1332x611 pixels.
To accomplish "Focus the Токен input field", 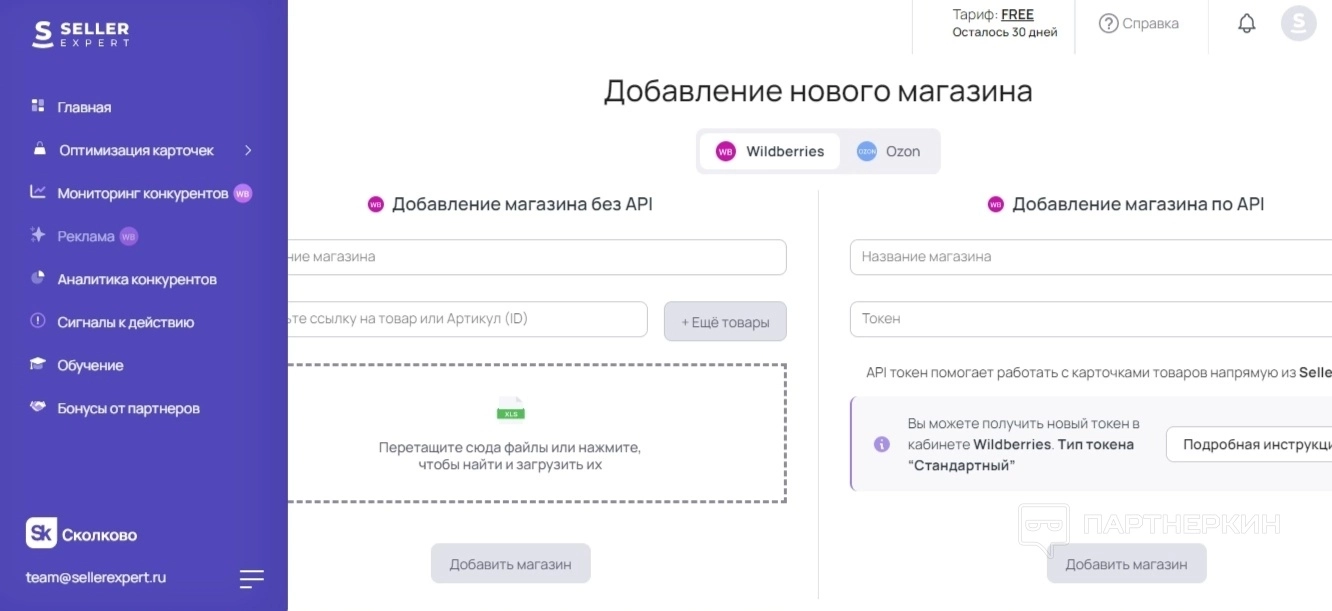I will (1091, 319).
